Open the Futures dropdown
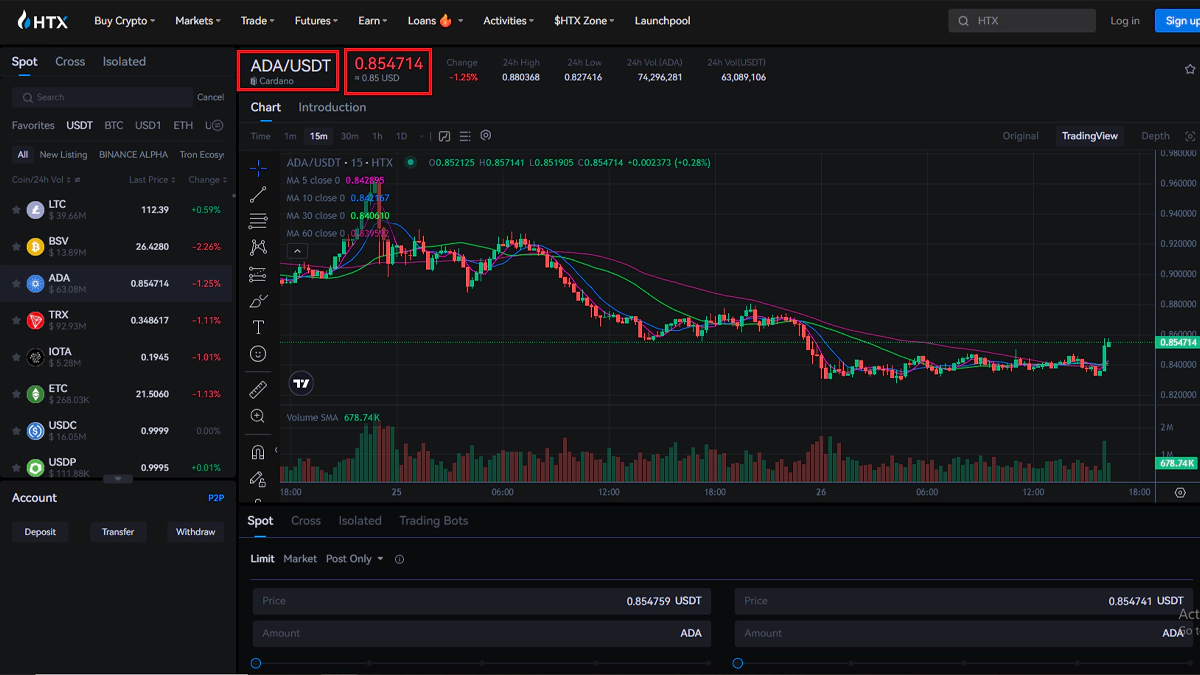 coord(316,20)
